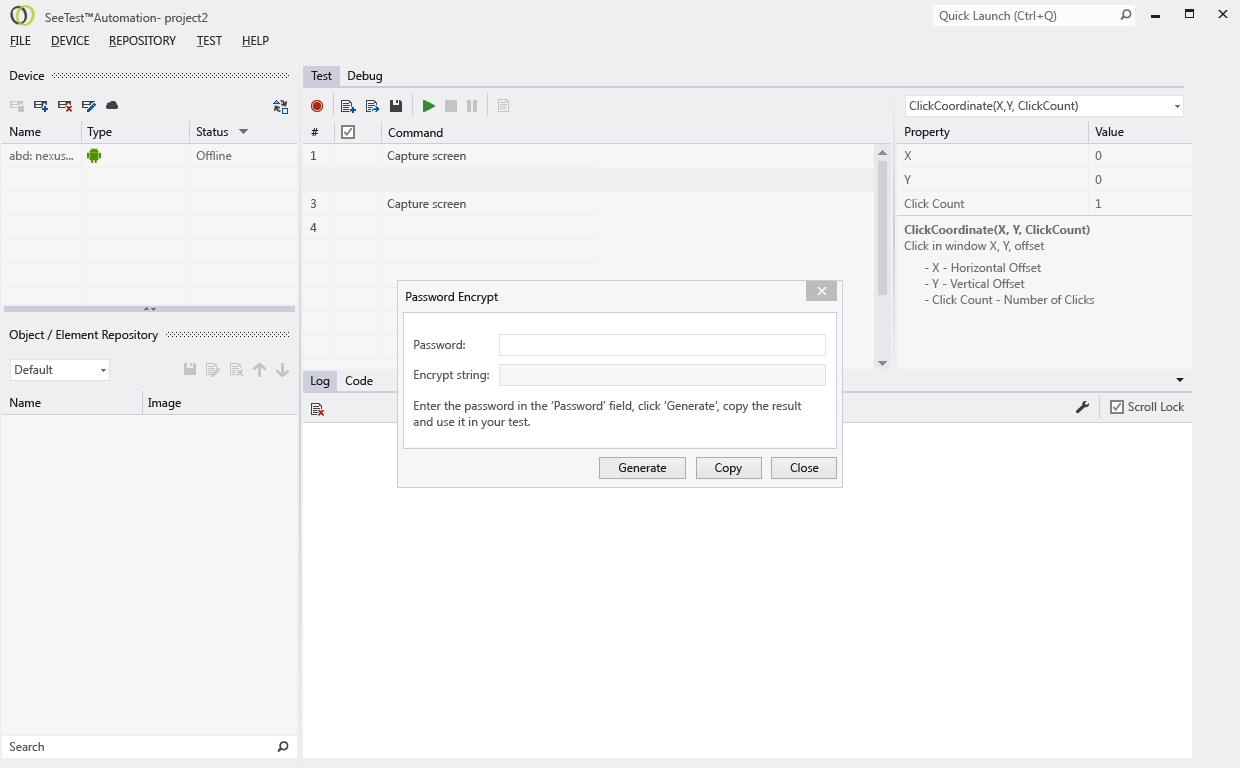This screenshot has width=1240, height=768.
Task: Click the grayed report document icon
Action: point(503,106)
